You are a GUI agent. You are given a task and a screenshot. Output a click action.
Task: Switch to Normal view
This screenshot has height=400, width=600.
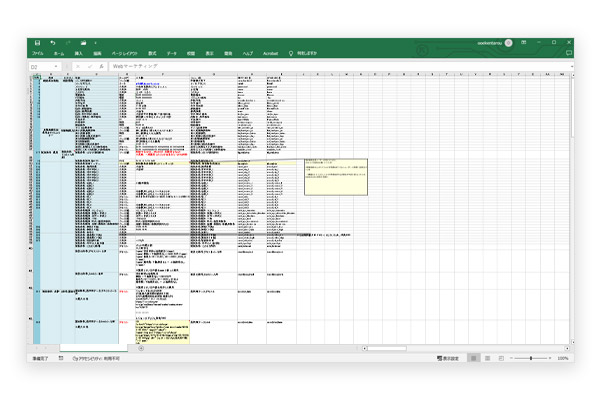(x=473, y=358)
